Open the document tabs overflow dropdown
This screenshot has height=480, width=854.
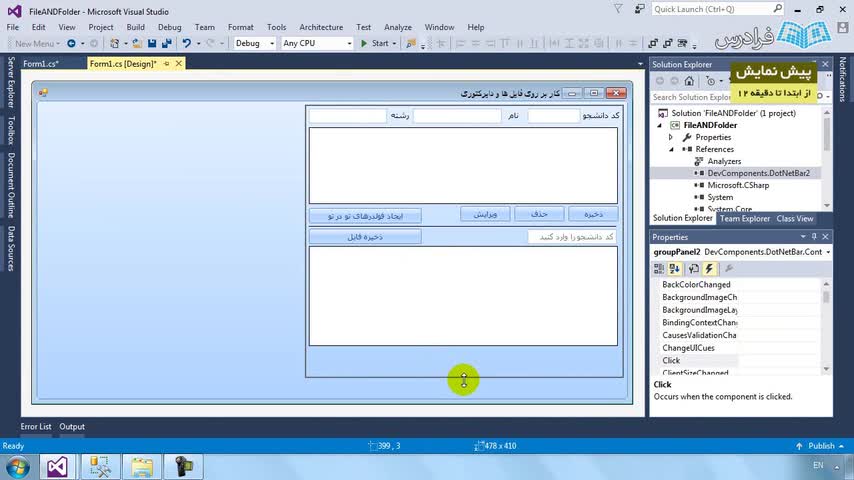coord(640,64)
